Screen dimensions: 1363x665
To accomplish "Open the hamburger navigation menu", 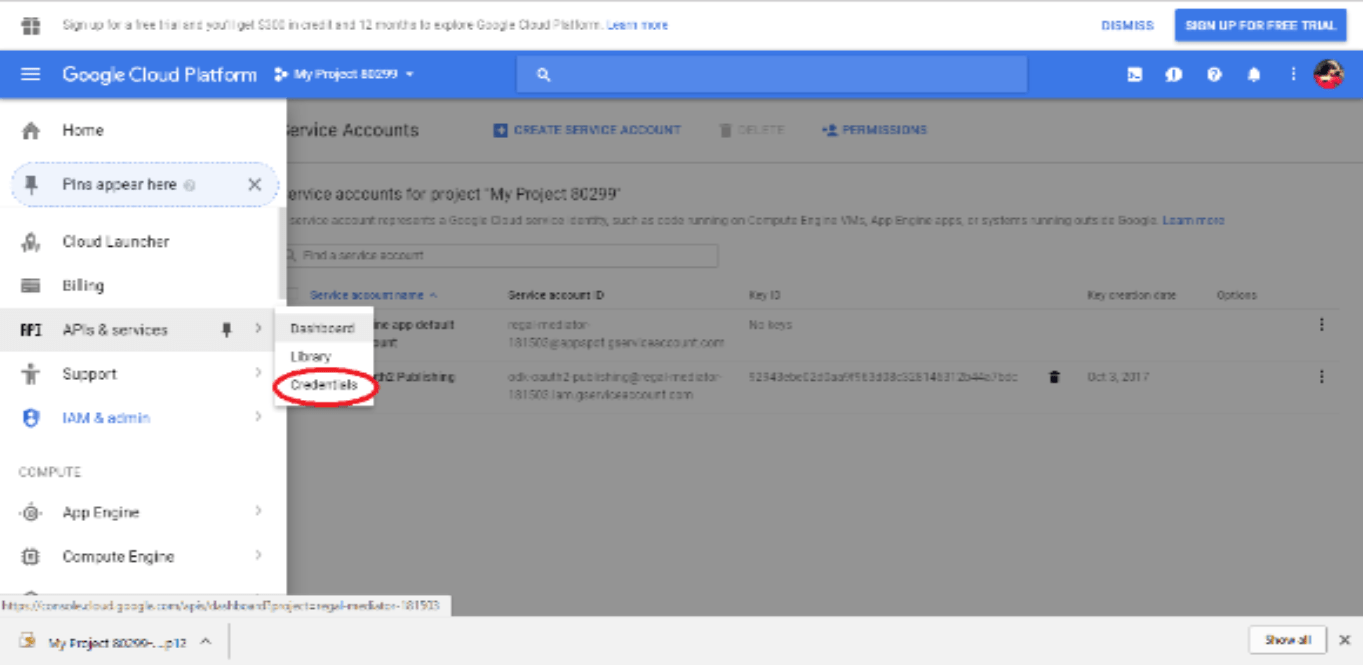I will coord(31,74).
